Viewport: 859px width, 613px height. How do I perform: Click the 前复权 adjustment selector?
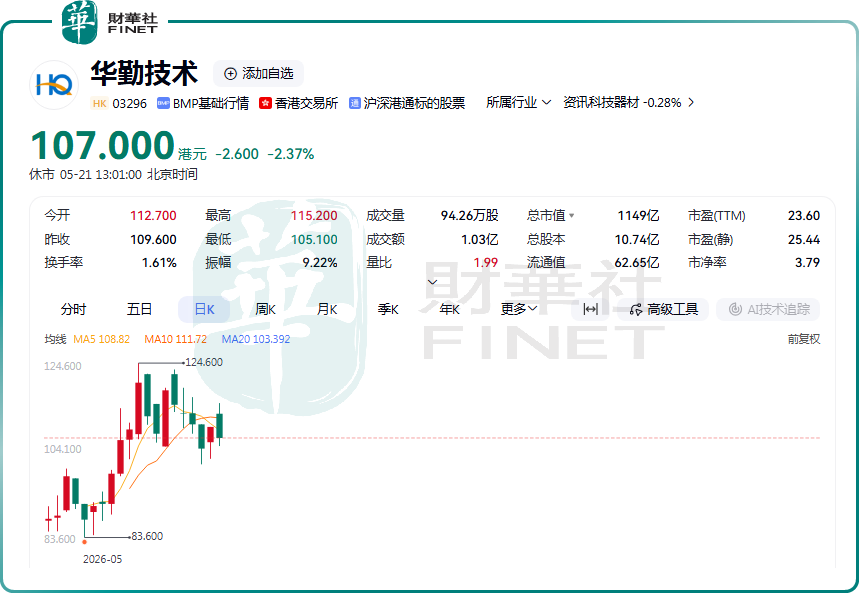pyautogui.click(x=804, y=339)
